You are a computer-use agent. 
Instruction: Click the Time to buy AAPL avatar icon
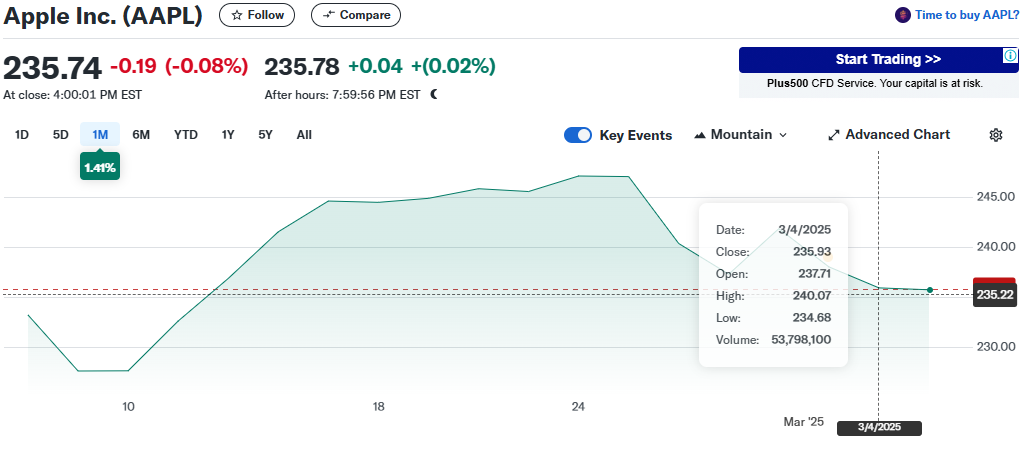(x=903, y=15)
